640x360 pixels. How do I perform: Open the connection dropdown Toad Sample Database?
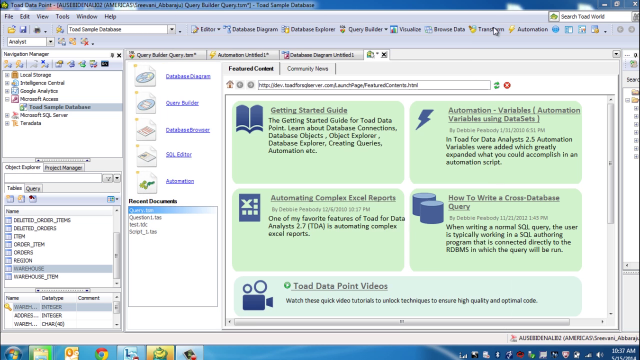point(172,29)
